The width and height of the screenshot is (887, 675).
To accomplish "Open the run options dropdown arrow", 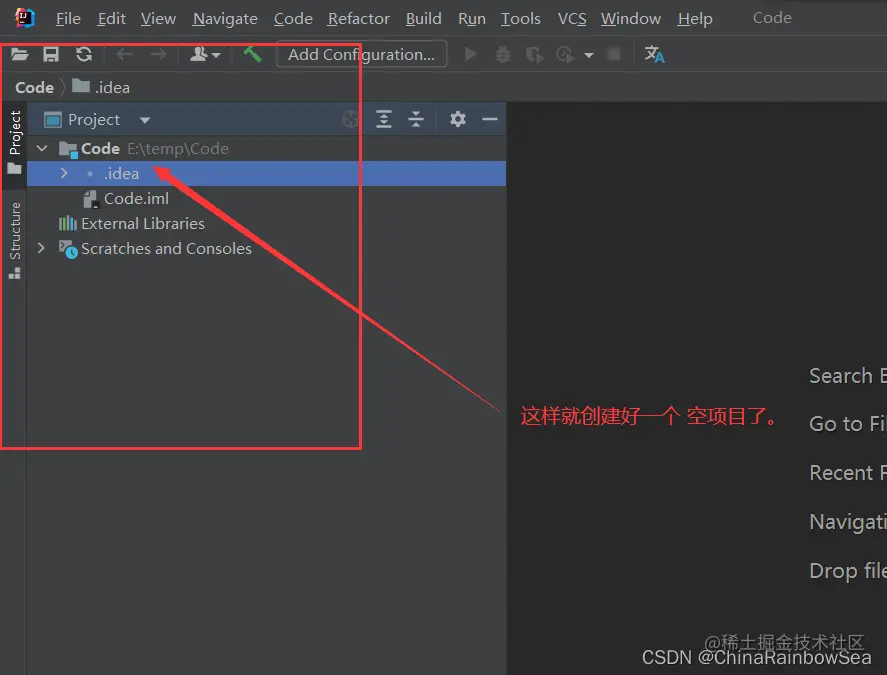I will click(589, 55).
